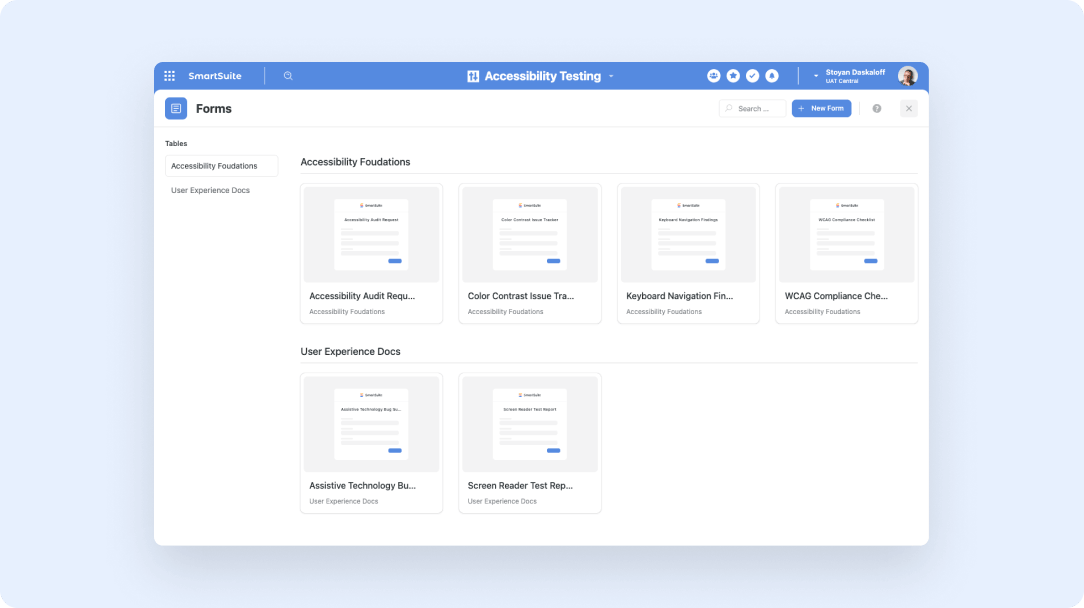
Task: Click the Accessibility Testing solution icon
Action: 473,76
